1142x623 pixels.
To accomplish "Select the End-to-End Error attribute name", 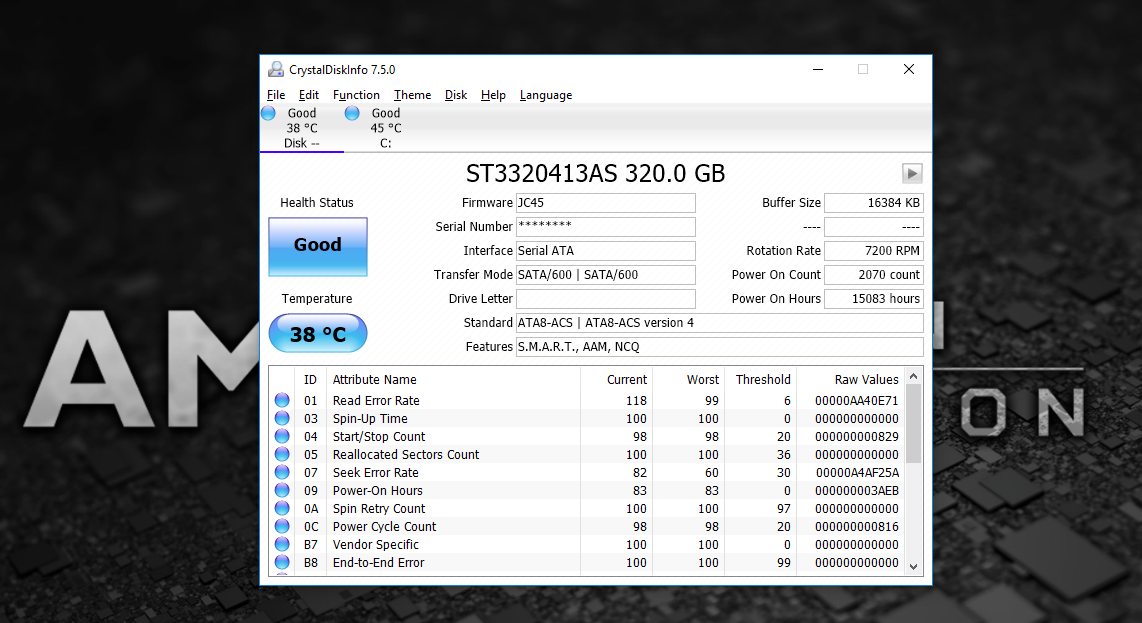I will pos(379,563).
